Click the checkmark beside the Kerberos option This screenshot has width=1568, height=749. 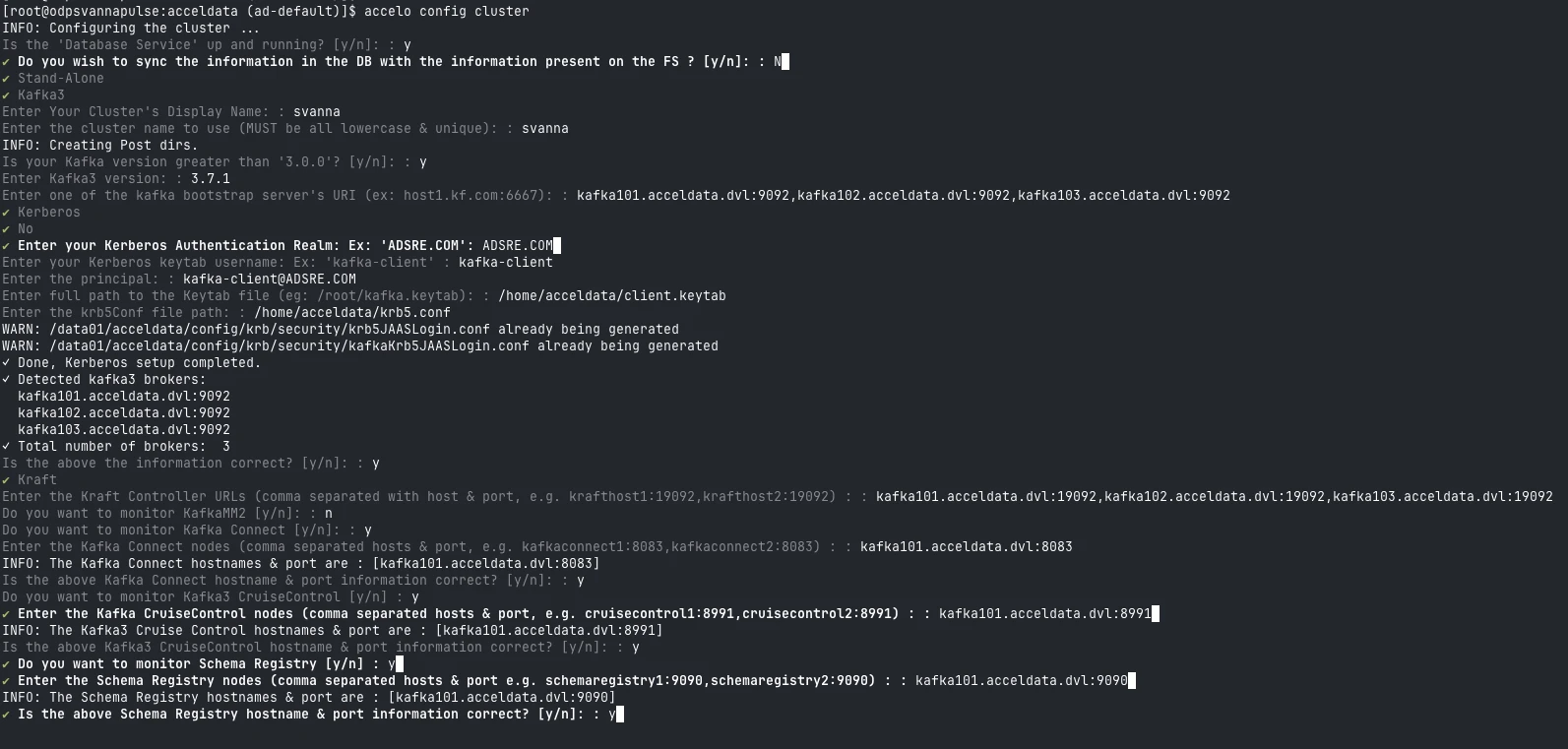tap(6, 213)
